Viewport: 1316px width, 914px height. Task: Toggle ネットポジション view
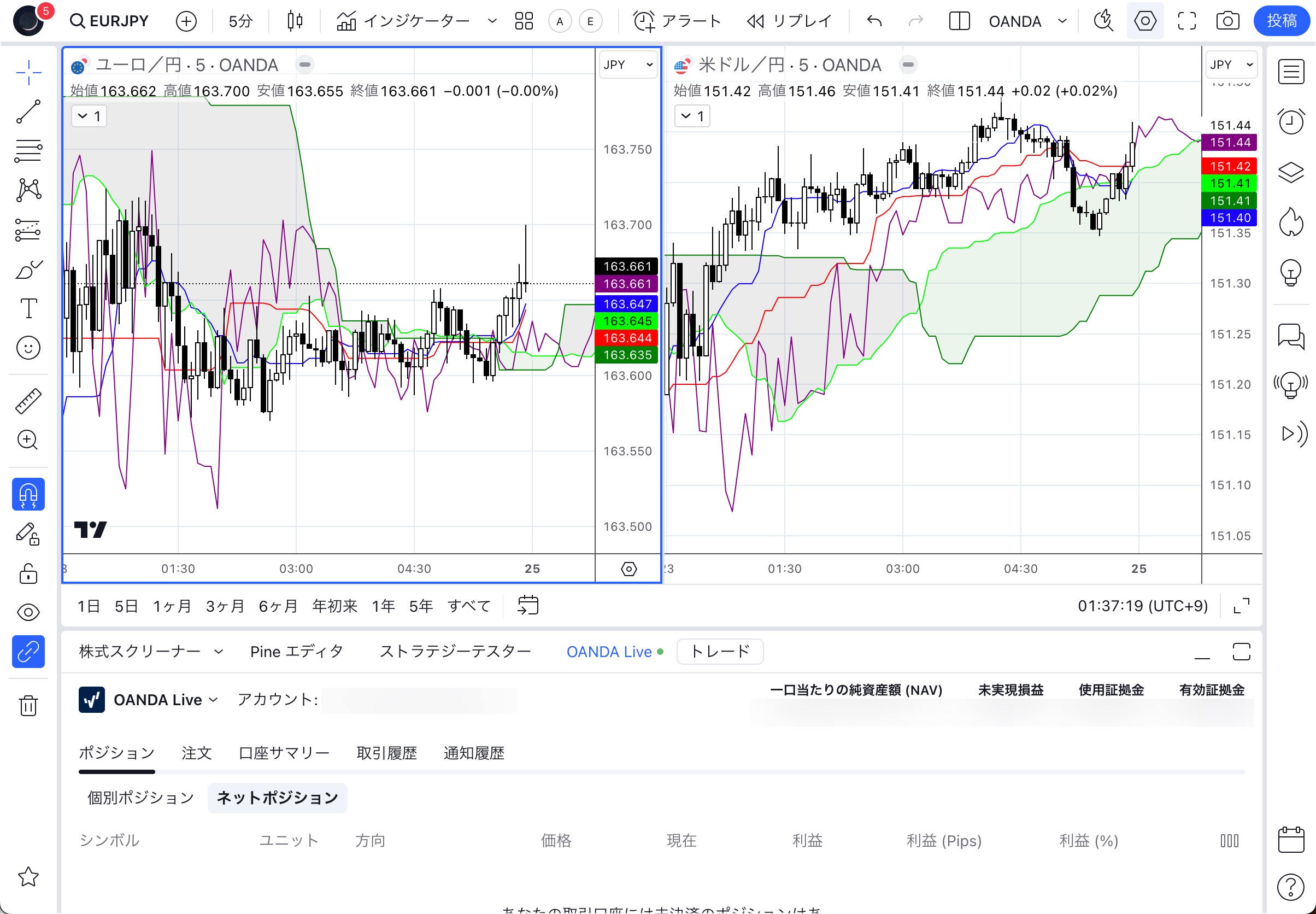point(276,797)
